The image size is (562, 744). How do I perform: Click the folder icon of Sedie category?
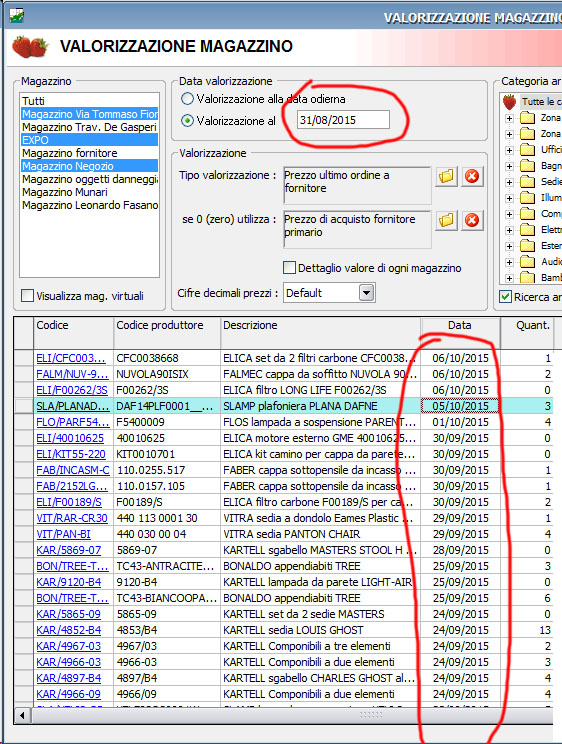[527, 182]
